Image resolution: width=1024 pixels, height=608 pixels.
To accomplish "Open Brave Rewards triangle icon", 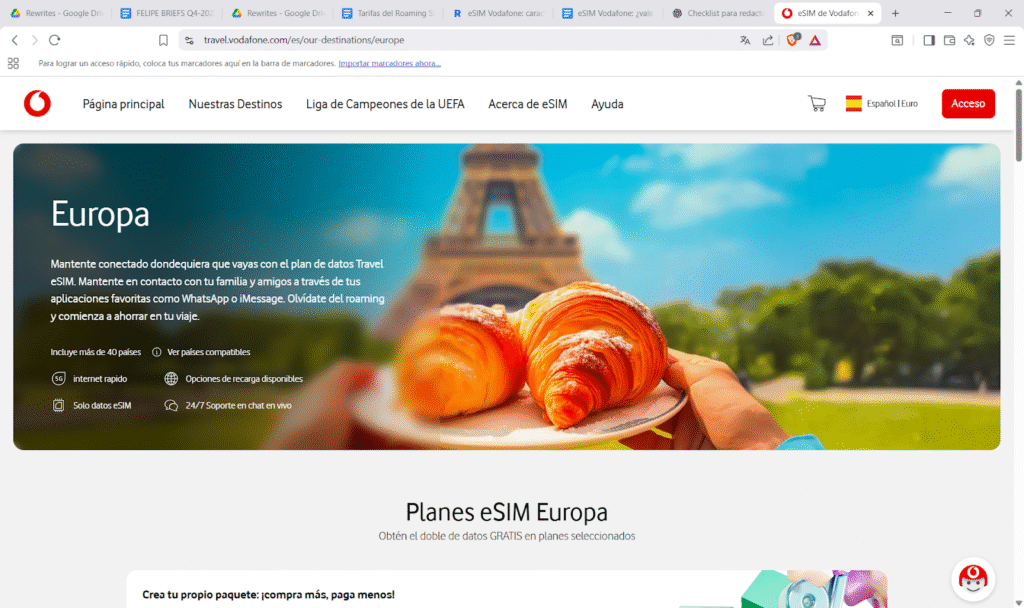I will (815, 40).
